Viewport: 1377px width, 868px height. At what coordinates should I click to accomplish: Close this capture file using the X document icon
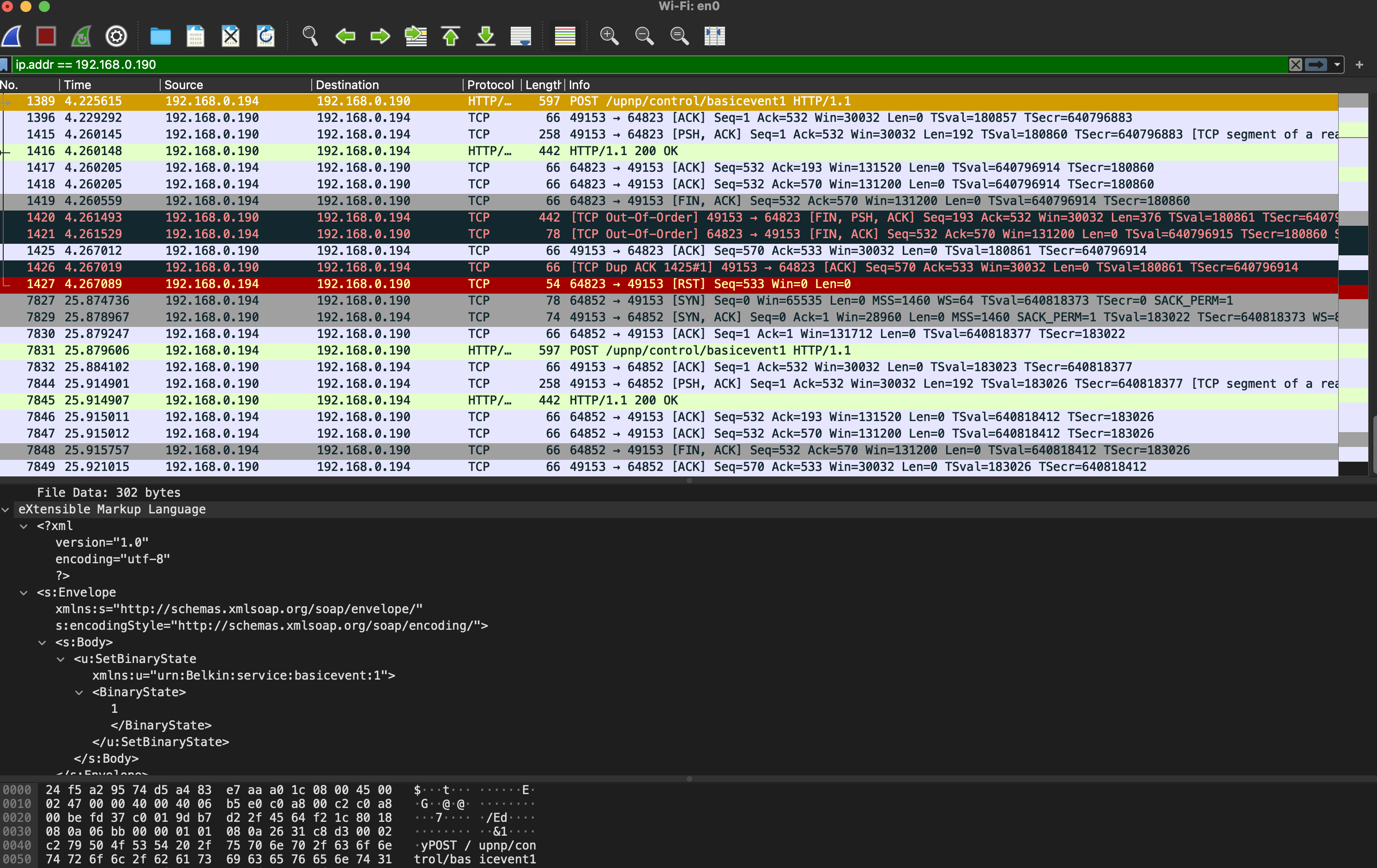pyautogui.click(x=230, y=36)
